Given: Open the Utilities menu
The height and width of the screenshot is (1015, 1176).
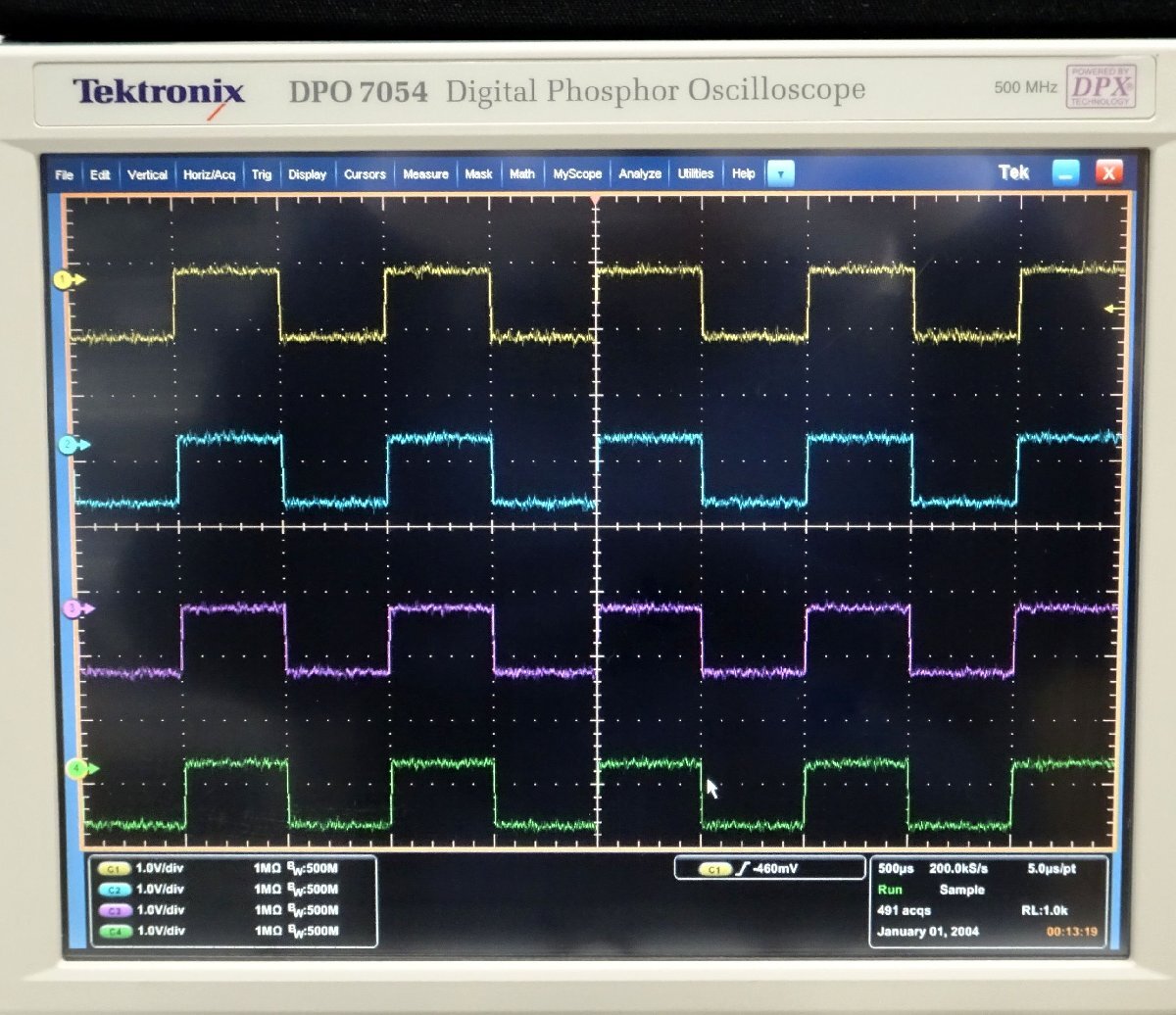Looking at the screenshot, I should 696,174.
